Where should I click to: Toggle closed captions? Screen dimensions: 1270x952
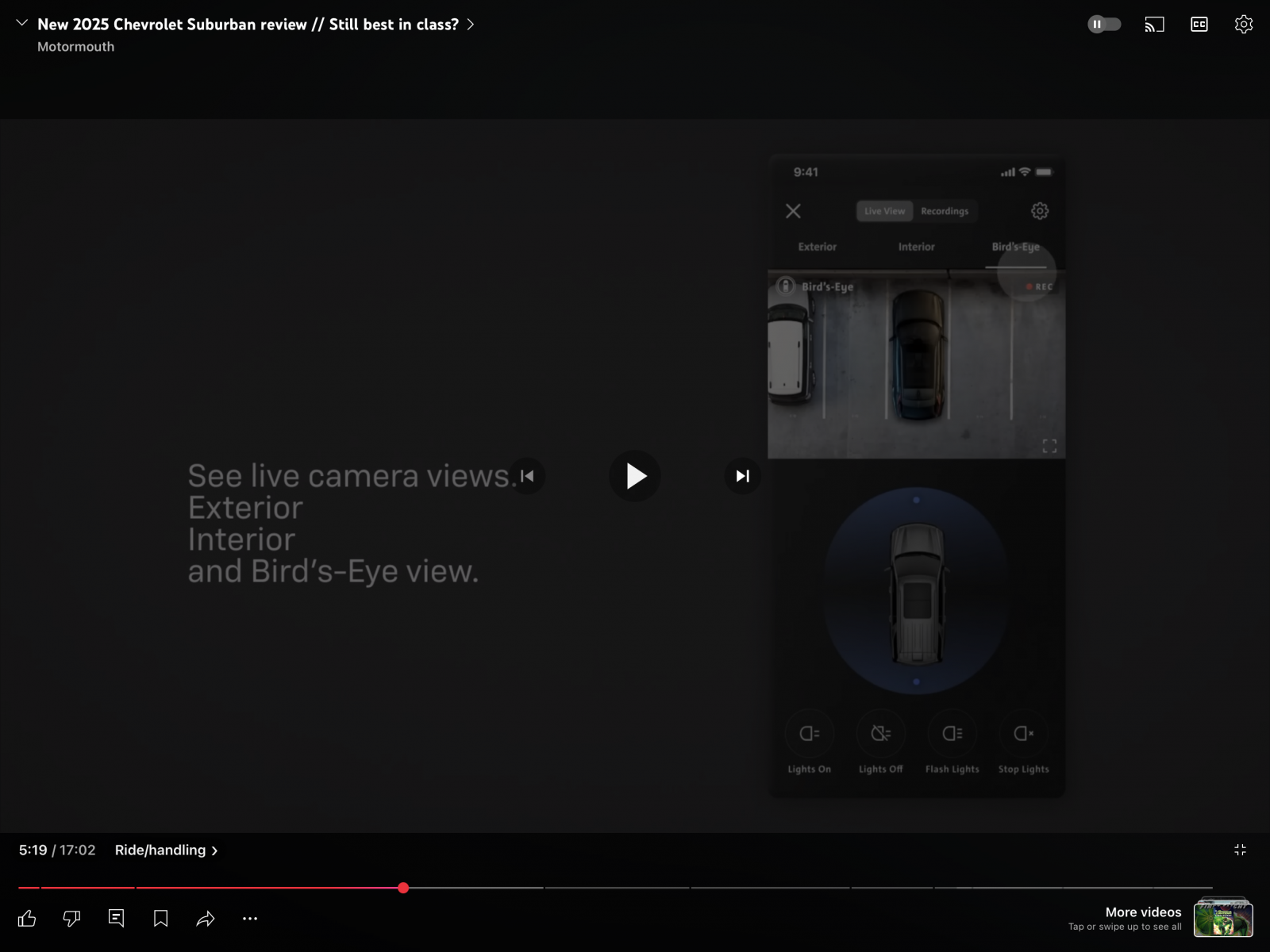tap(1199, 25)
